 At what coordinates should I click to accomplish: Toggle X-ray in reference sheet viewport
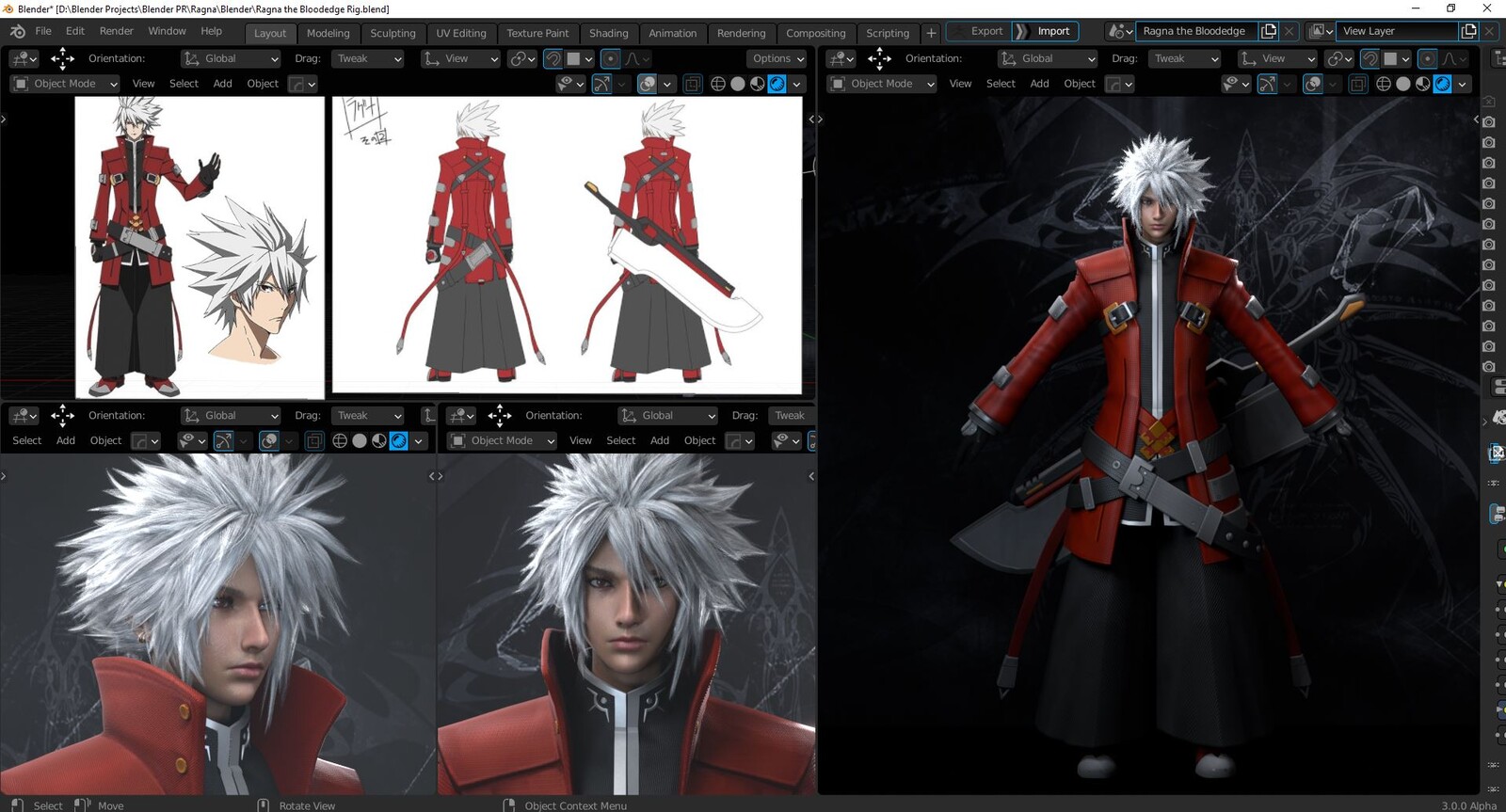692,84
